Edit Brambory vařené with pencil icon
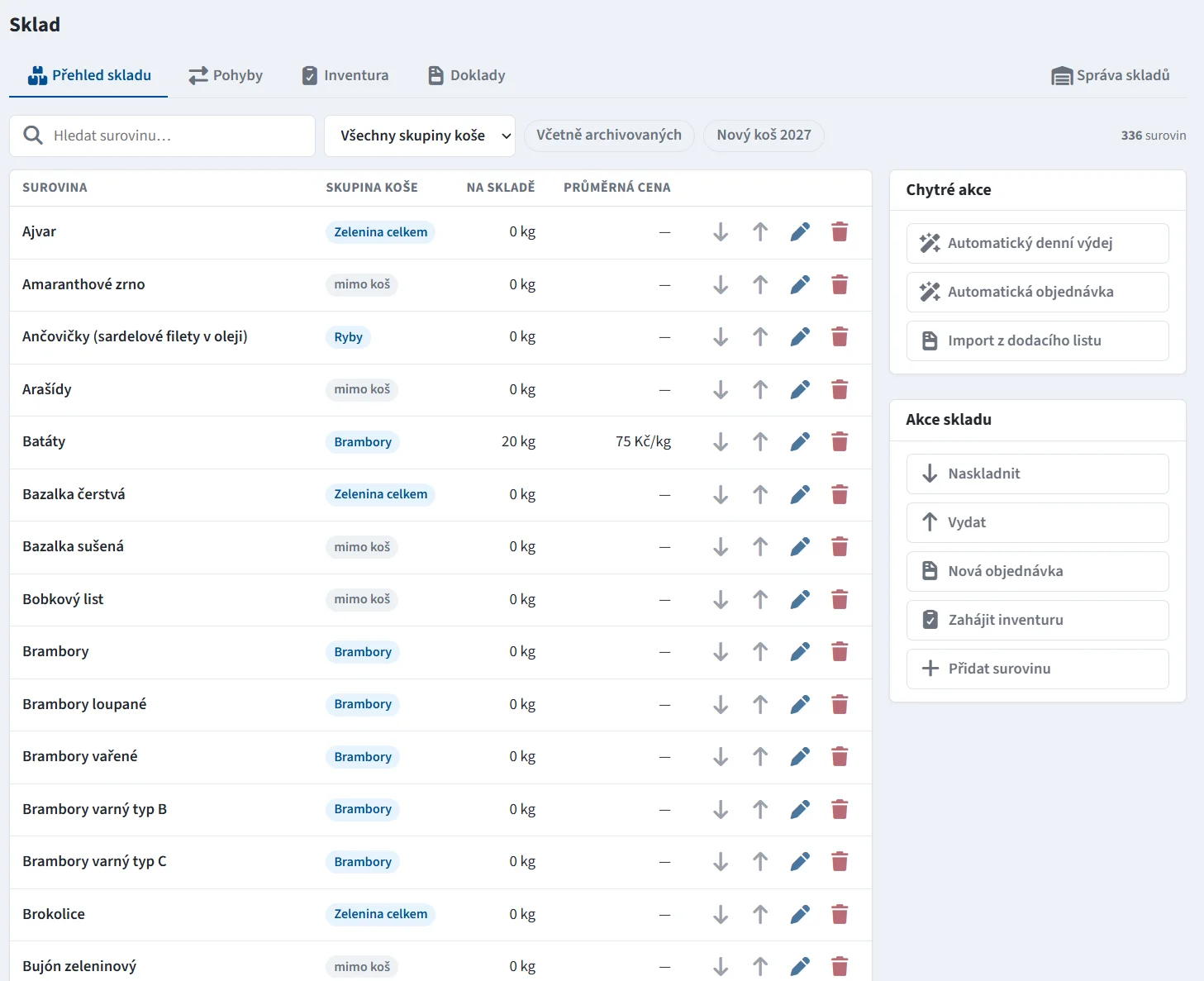Viewport: 1204px width, 981px height. [x=800, y=757]
